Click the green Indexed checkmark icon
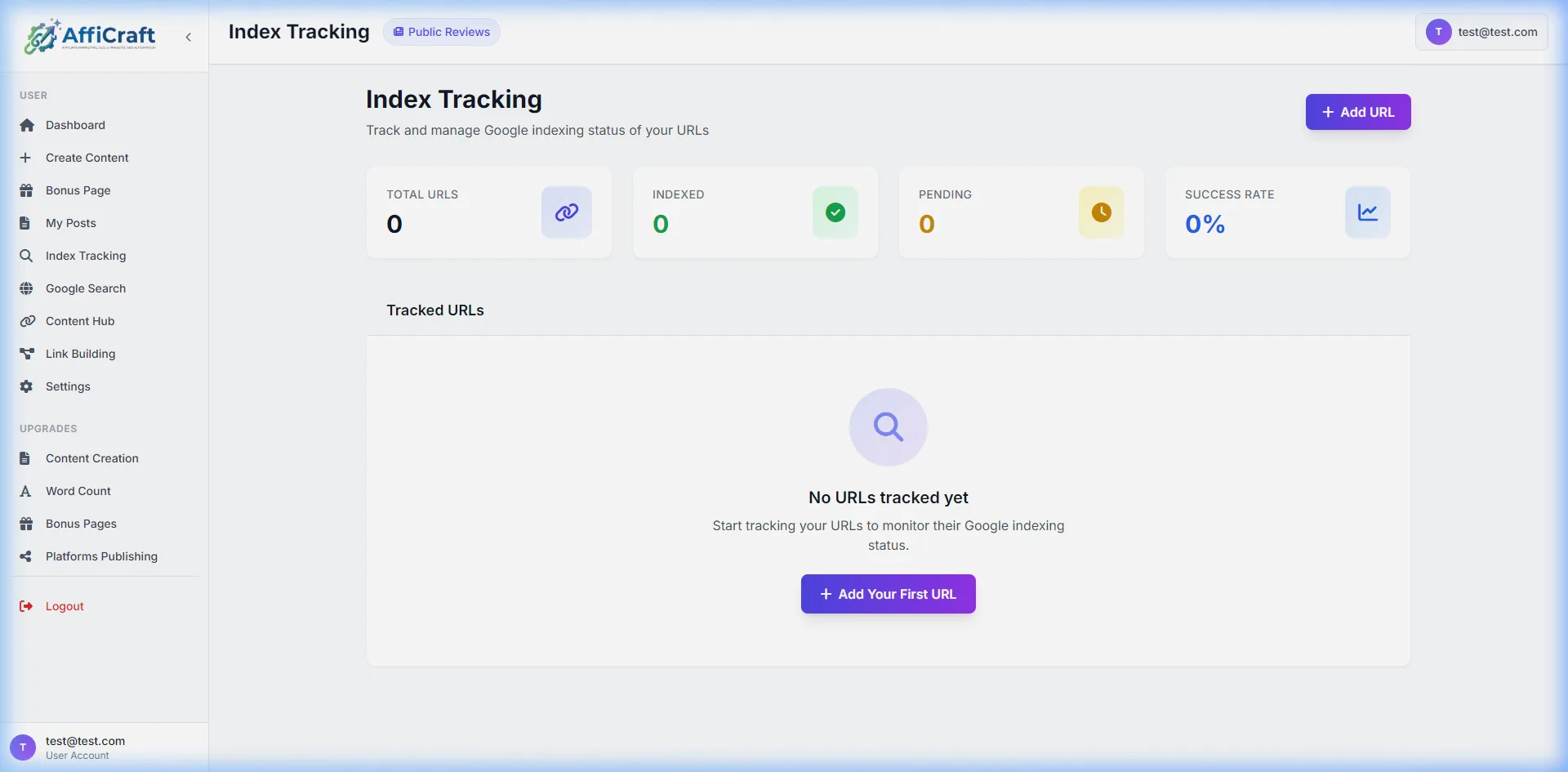Viewport: 1568px width, 772px height. click(x=835, y=212)
